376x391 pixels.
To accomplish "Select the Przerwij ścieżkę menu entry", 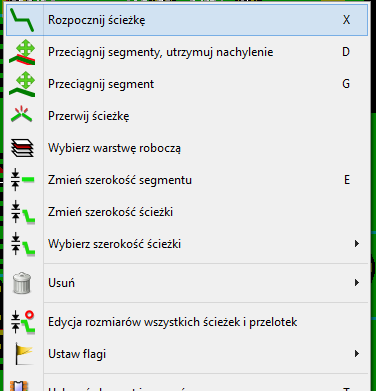I will tap(187, 116).
